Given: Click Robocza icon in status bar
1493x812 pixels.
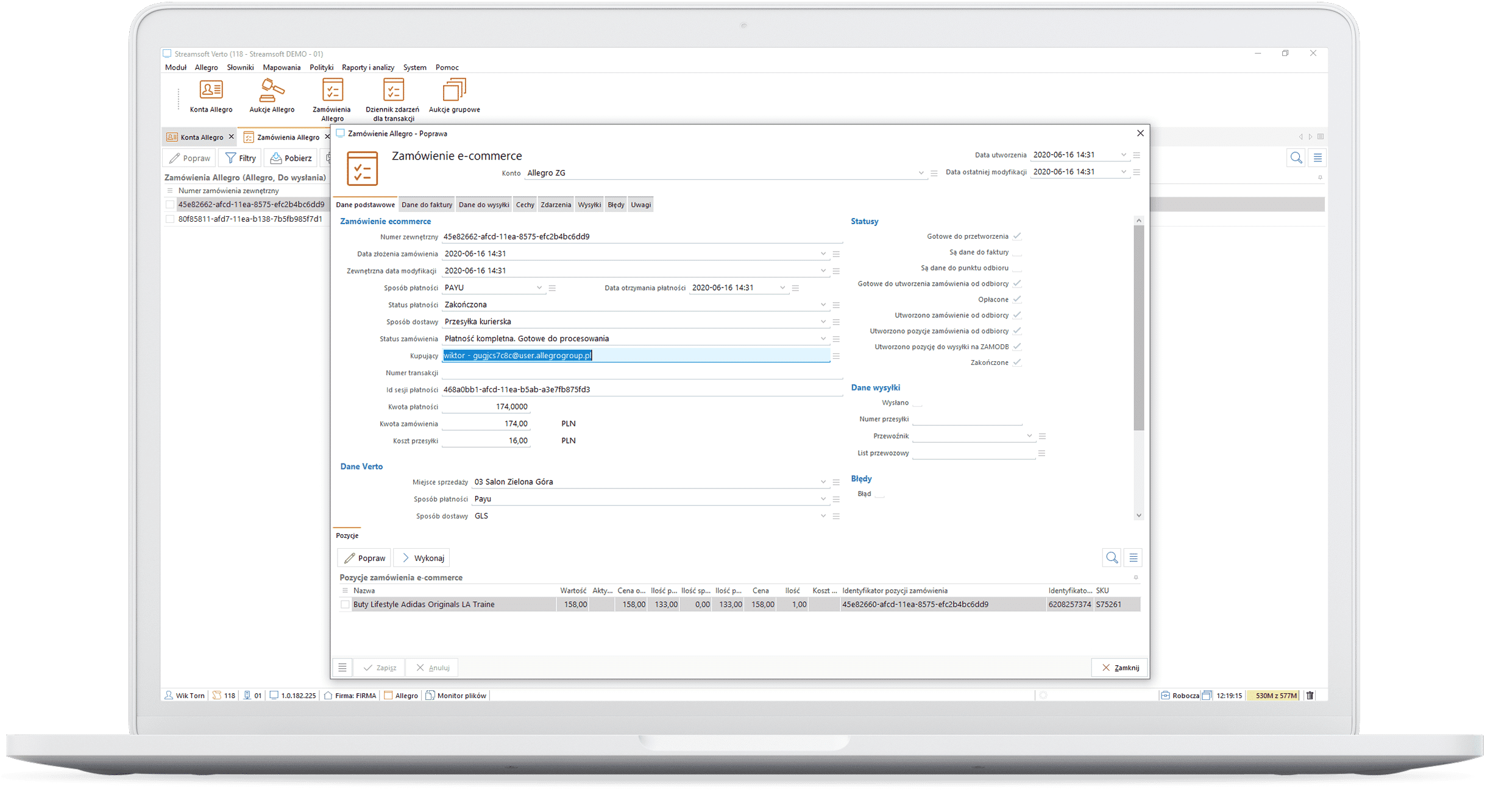Looking at the screenshot, I should tap(1165, 695).
